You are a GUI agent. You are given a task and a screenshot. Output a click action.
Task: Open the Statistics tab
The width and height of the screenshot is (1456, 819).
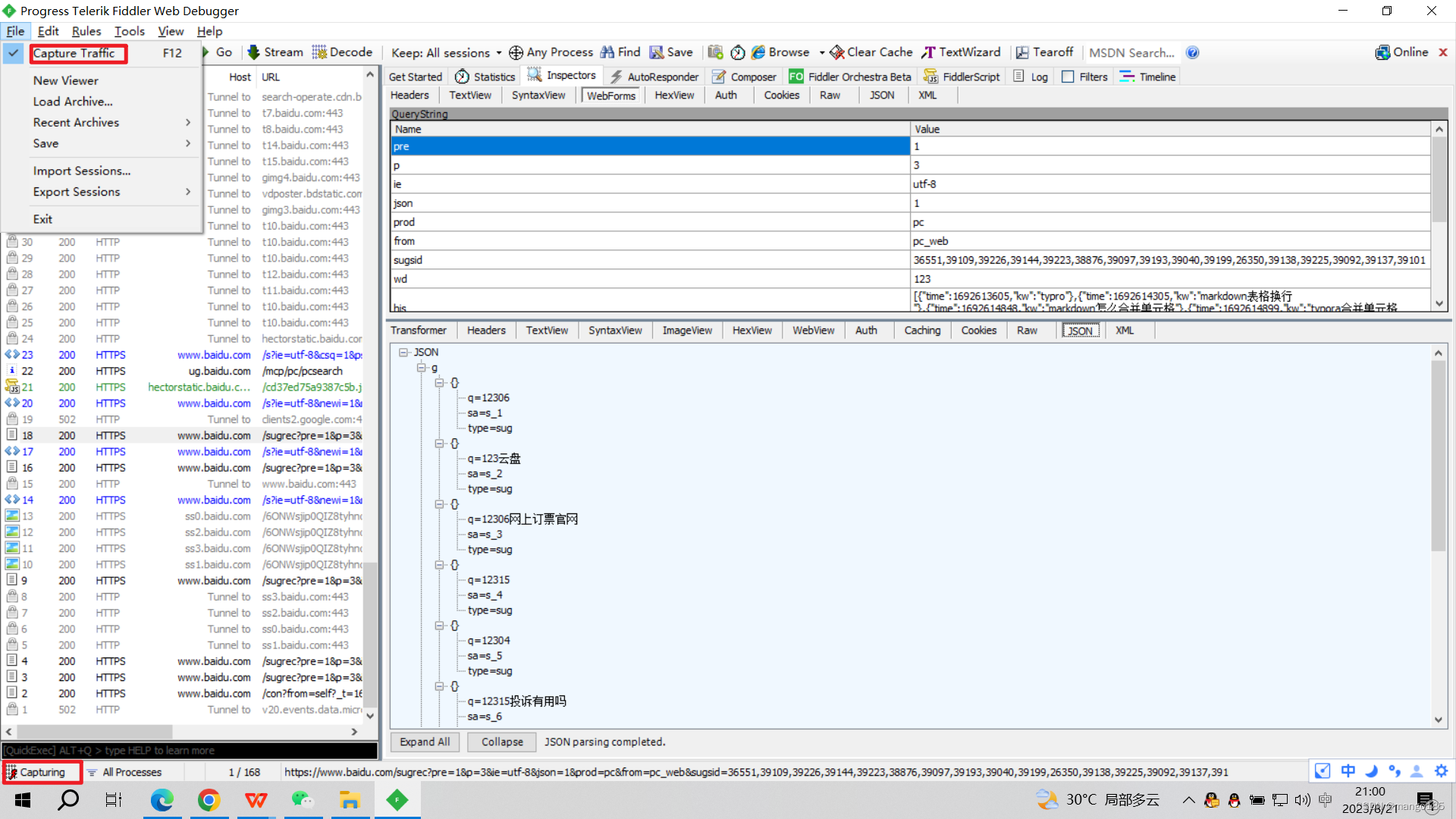(x=485, y=77)
